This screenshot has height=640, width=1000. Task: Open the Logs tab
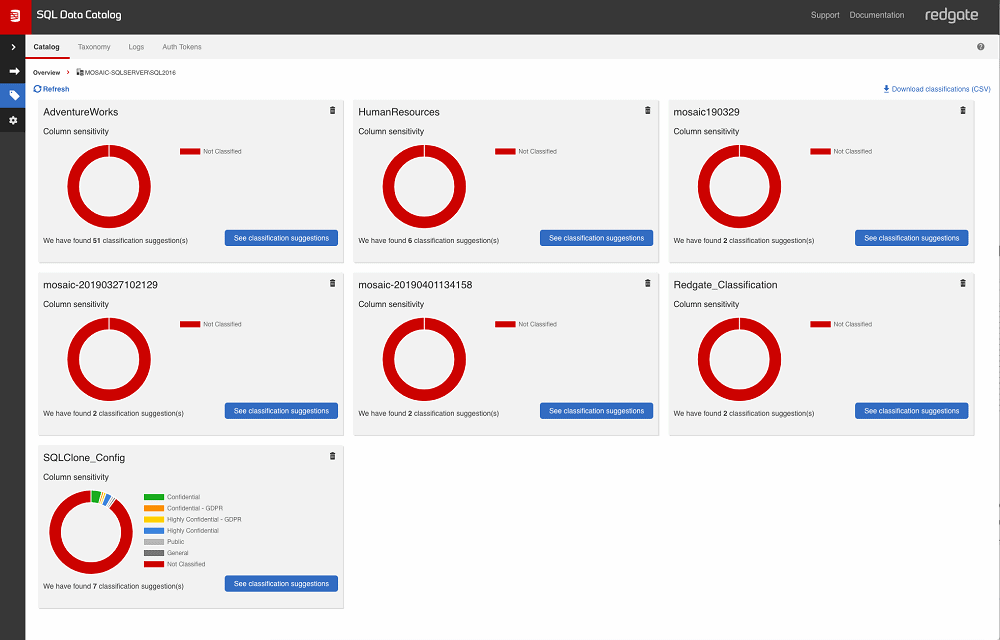[x=136, y=47]
